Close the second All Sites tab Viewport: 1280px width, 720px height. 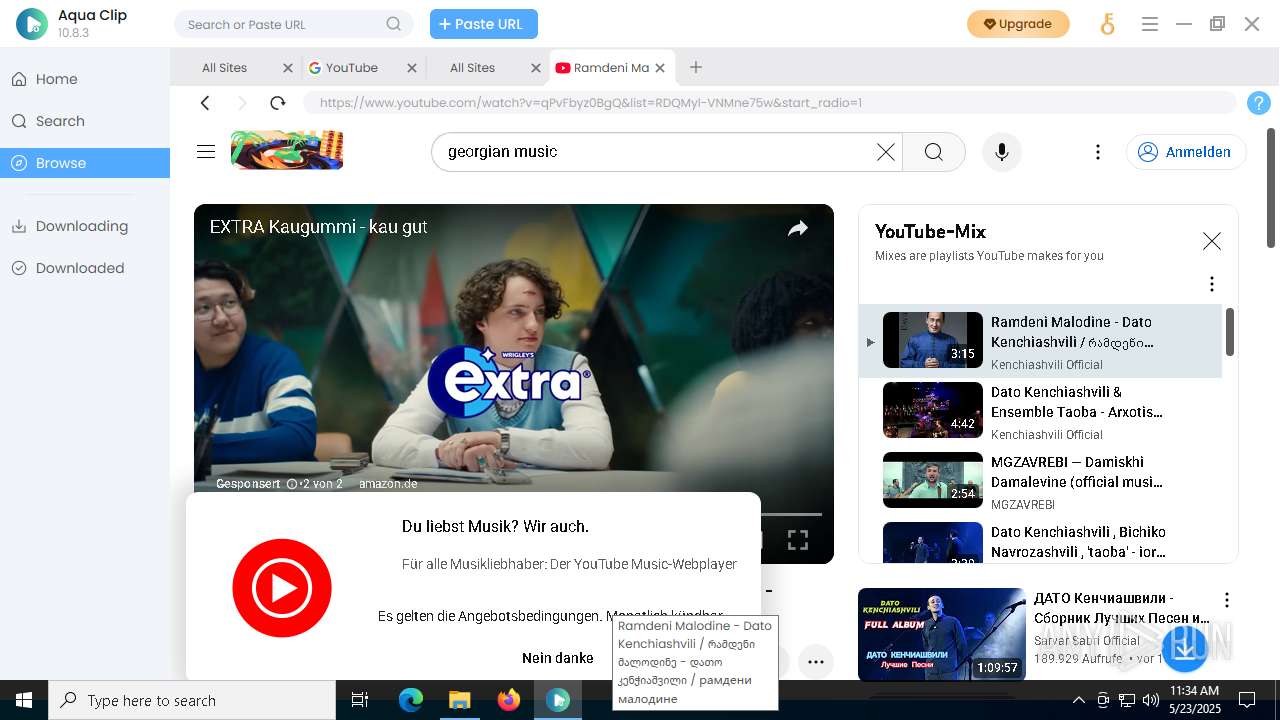tap(536, 68)
